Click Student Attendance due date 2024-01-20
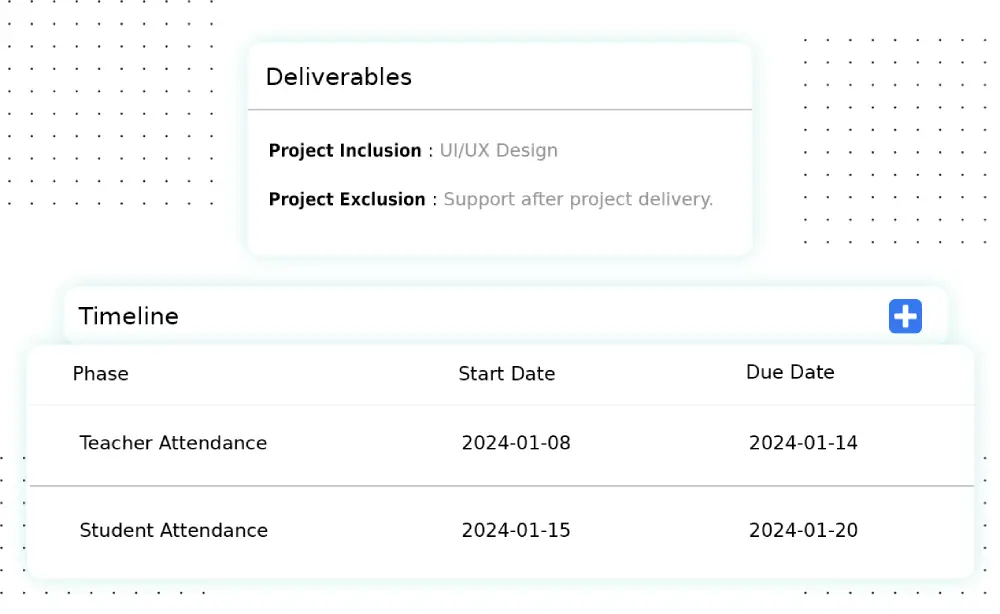This screenshot has height=614, width=1000. tap(803, 531)
